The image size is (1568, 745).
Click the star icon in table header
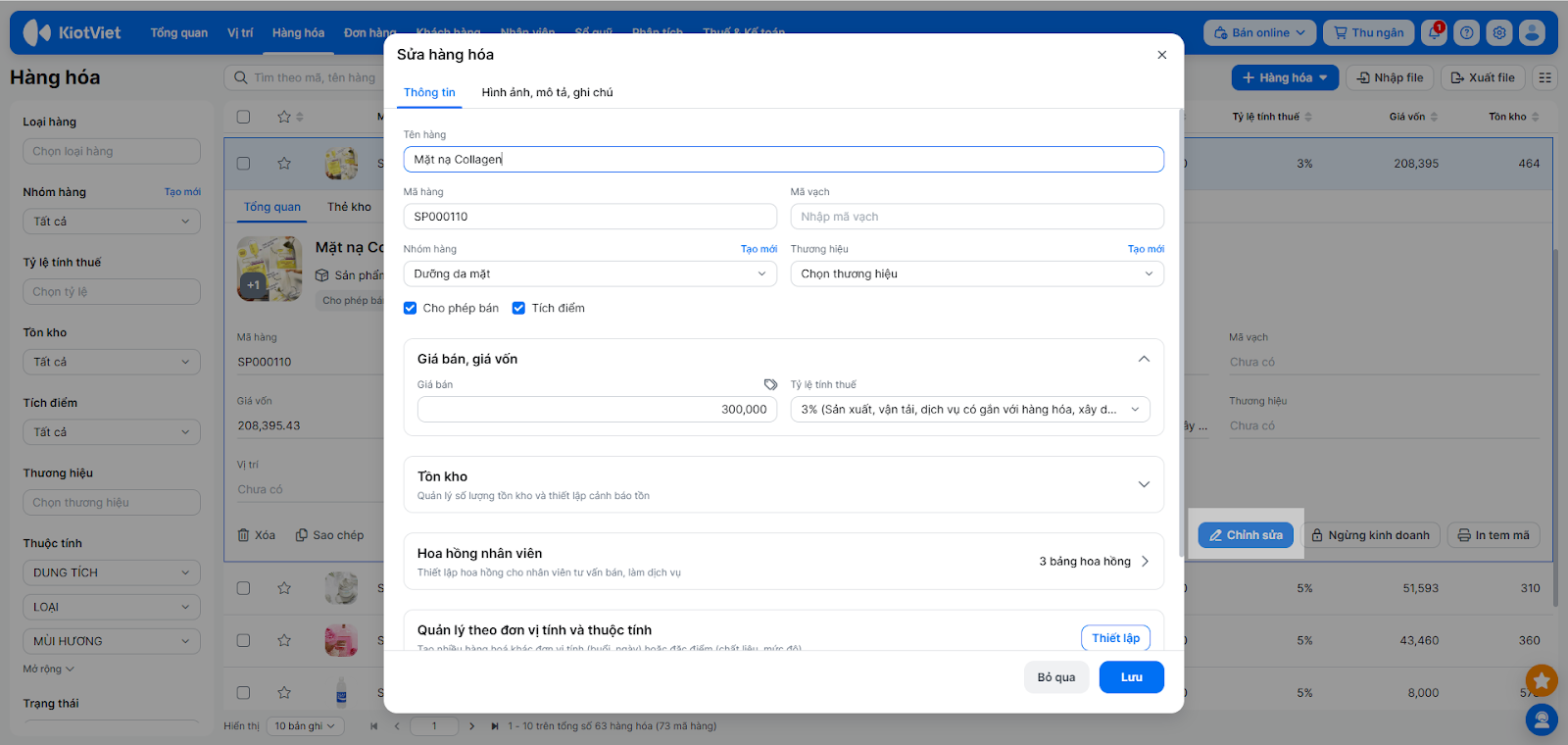coord(284,117)
